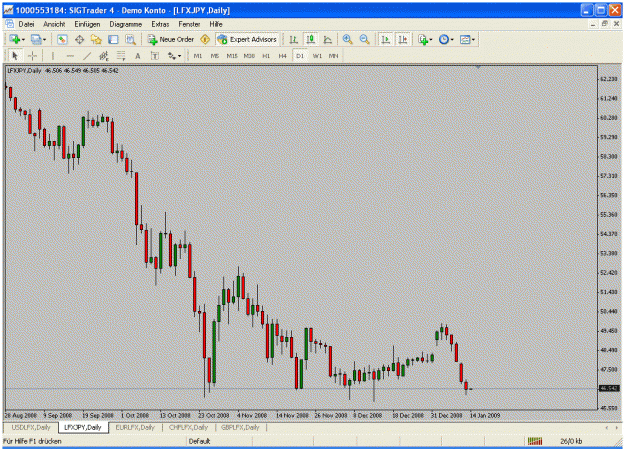The height and width of the screenshot is (449, 625).
Task: Switch timeframe to M30
Action: tap(249, 56)
